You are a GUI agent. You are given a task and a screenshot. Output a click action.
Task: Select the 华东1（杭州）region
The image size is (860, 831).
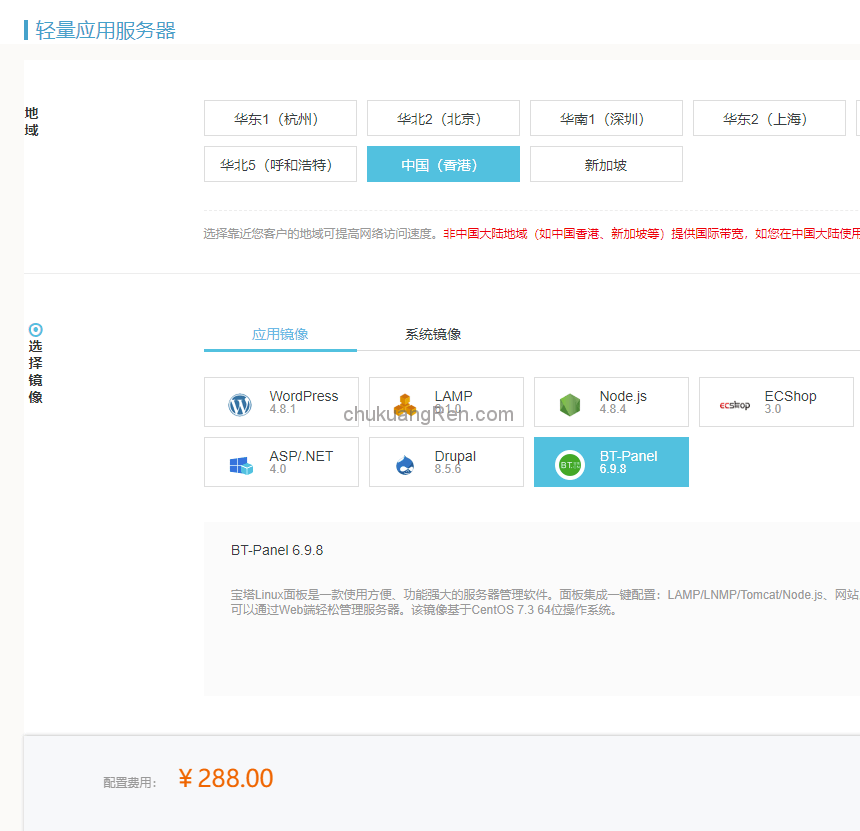(280, 119)
